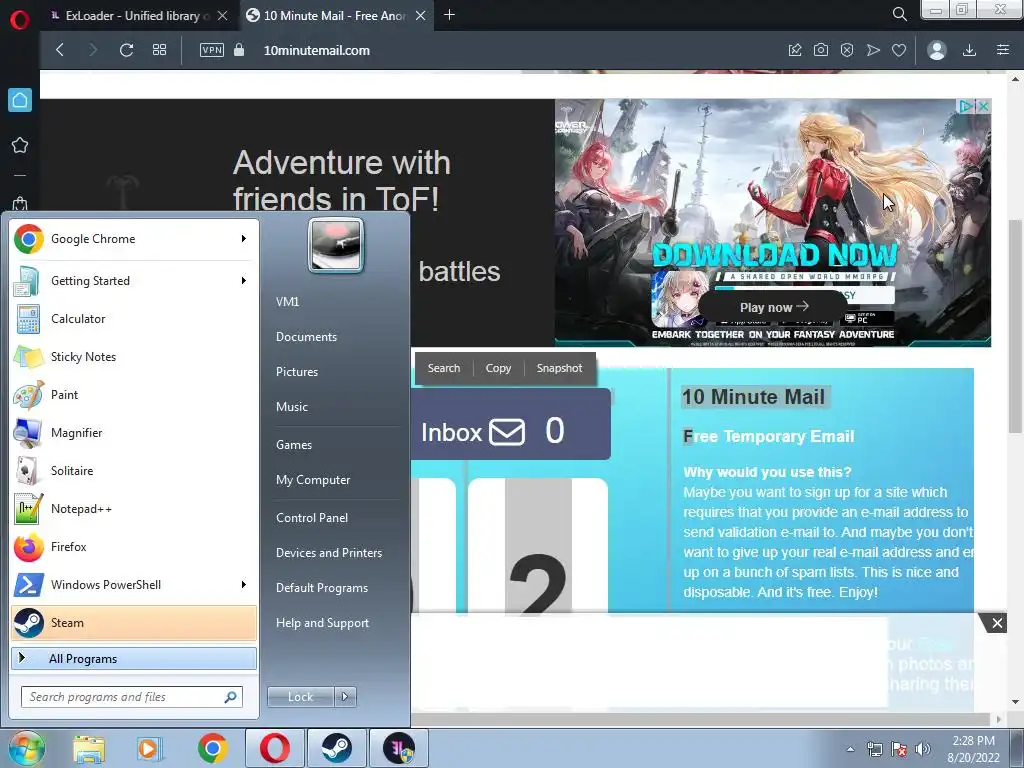
Task: Open Magnifier from Start menu
Action: point(134,432)
